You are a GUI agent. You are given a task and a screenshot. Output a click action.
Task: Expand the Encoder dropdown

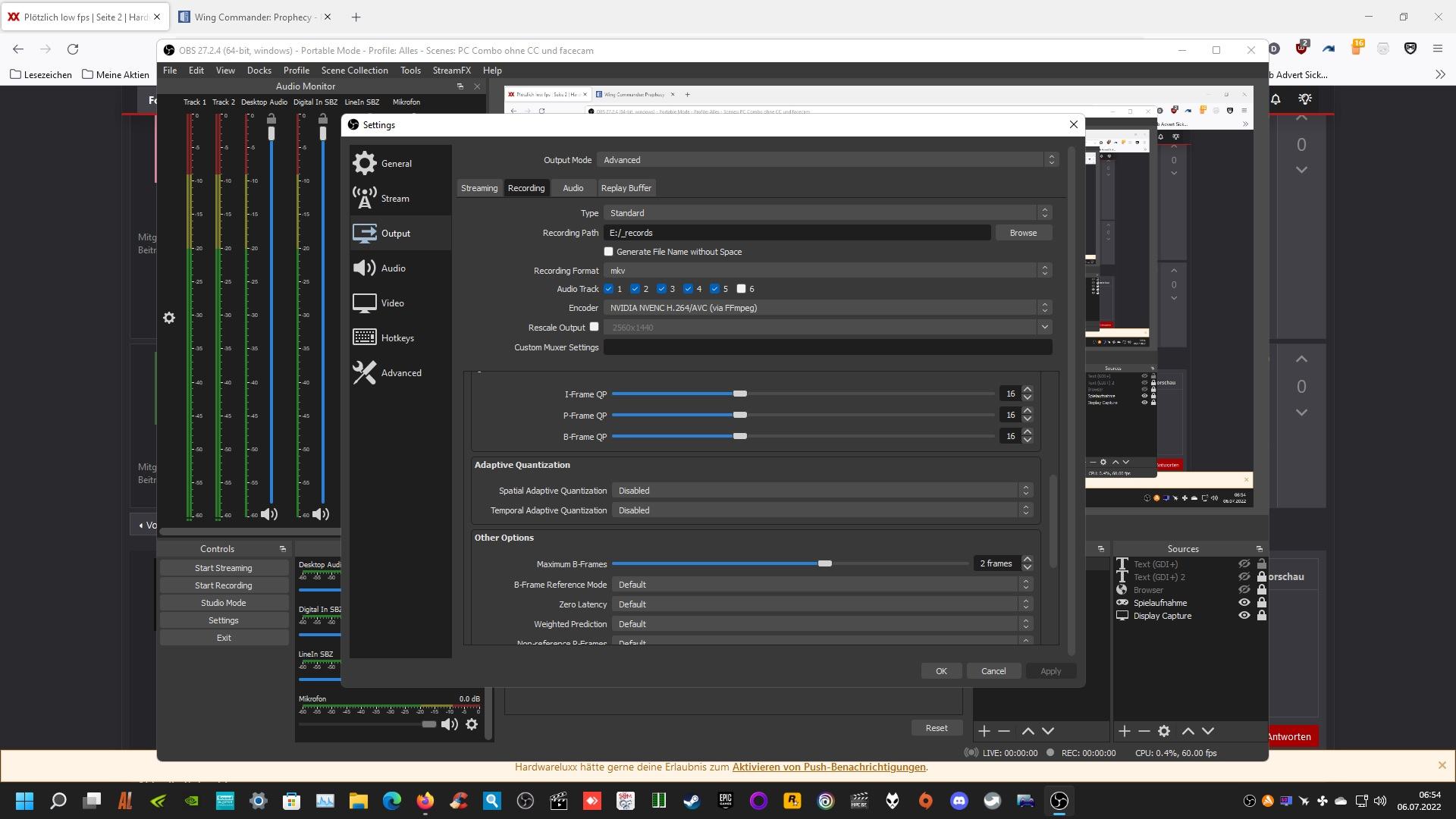click(827, 308)
